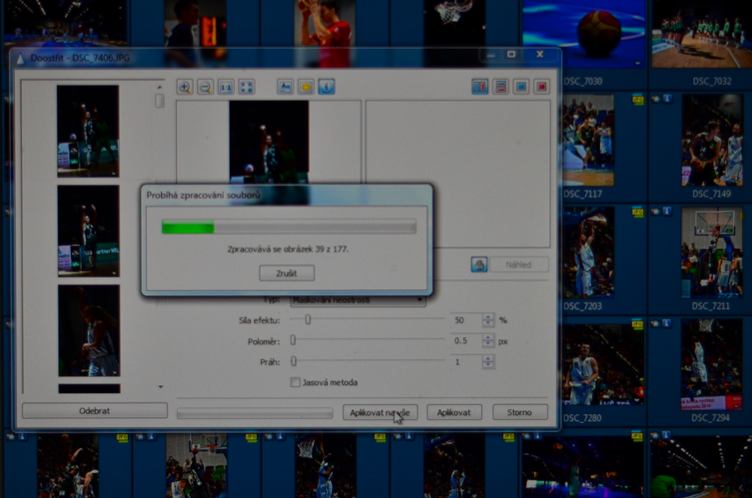Click the fit-to-window zoom icon
Image resolution: width=752 pixels, height=498 pixels.
246,87
